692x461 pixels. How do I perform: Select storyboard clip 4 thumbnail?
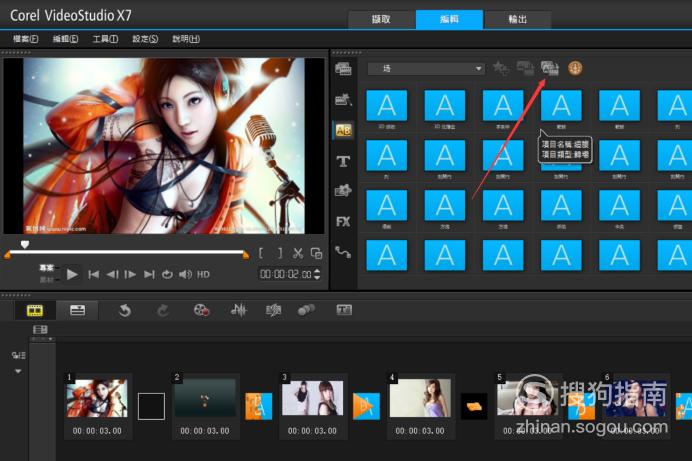coord(420,398)
